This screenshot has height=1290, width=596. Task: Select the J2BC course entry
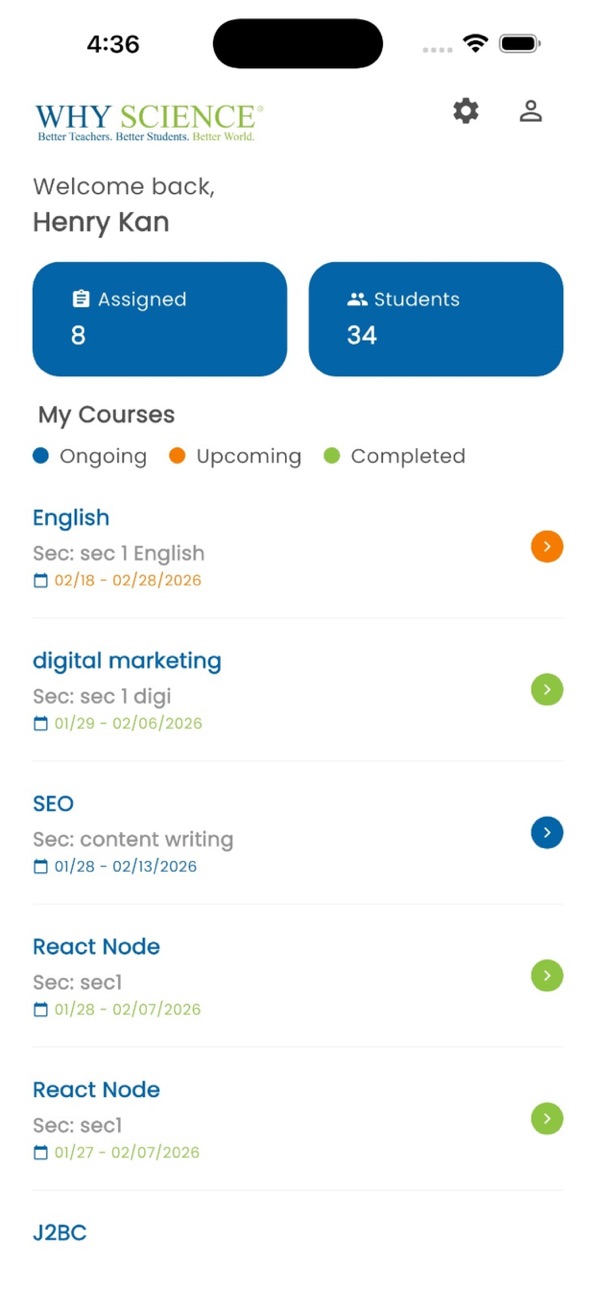point(60,1233)
